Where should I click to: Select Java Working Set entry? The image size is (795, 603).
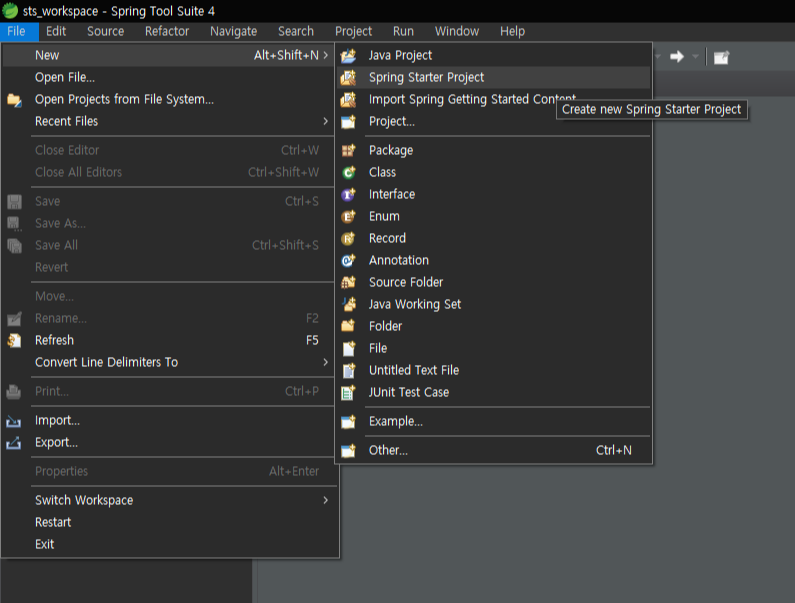tap(493, 304)
